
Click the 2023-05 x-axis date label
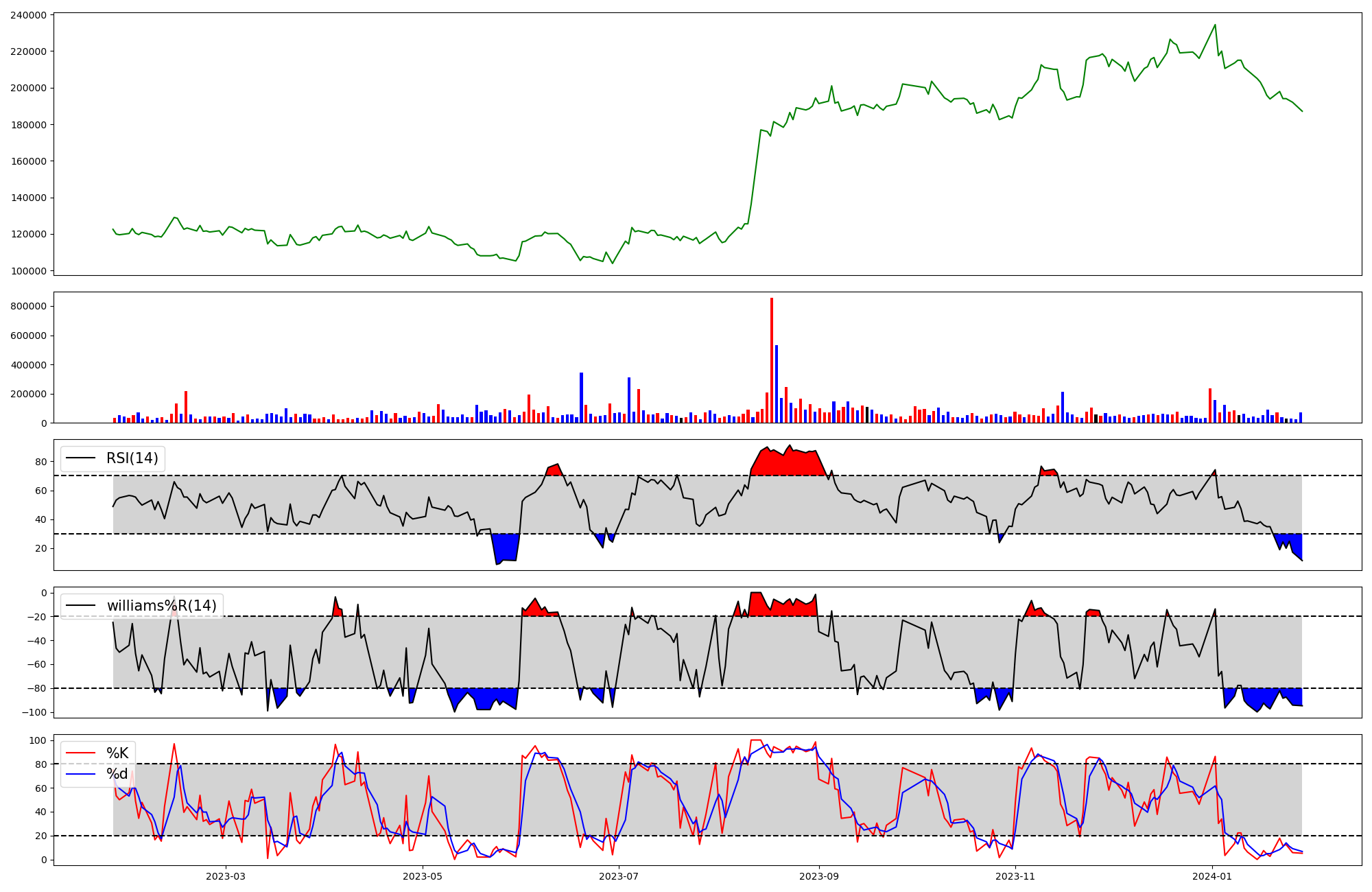(423, 876)
